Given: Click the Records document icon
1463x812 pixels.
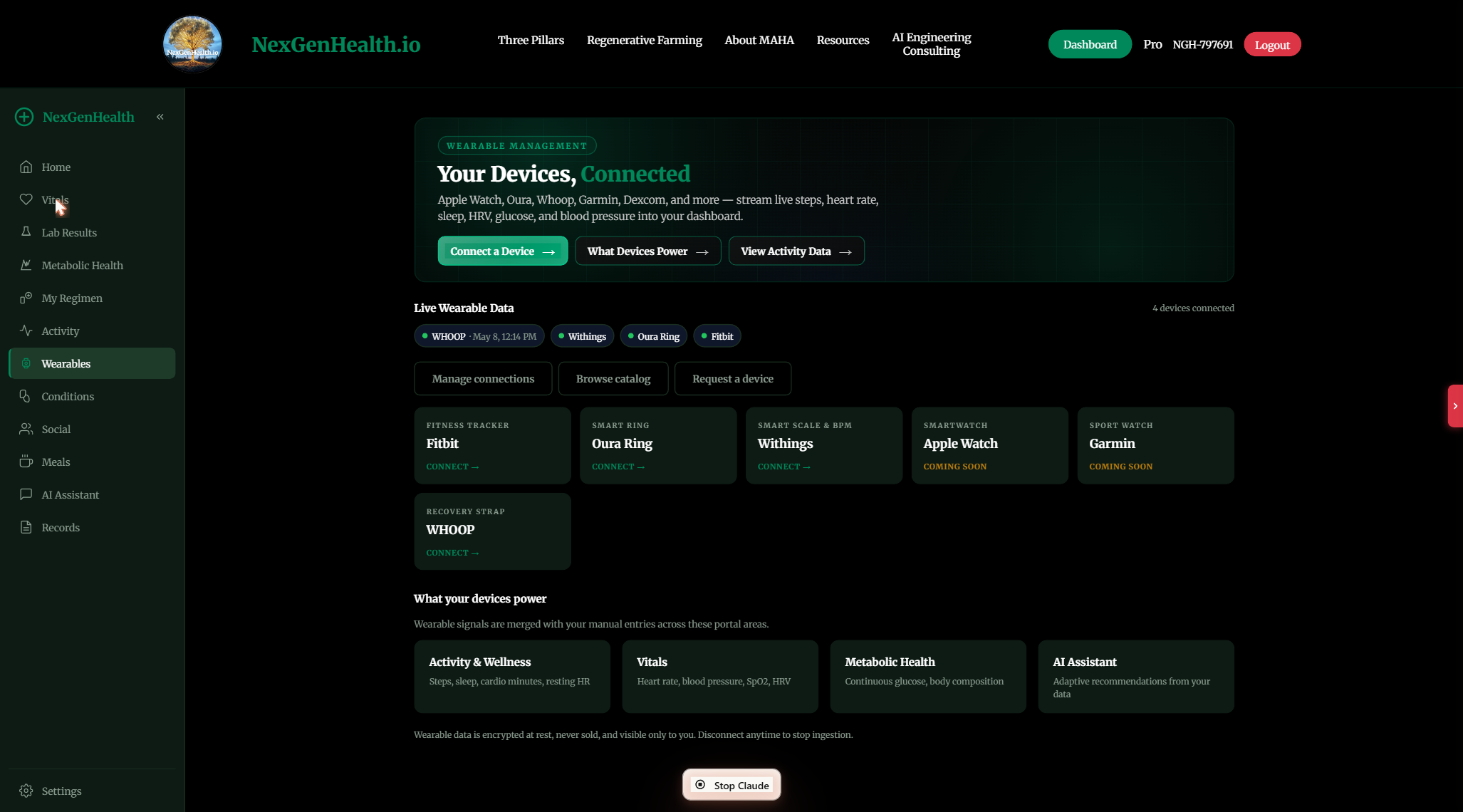Looking at the screenshot, I should click(x=26, y=527).
